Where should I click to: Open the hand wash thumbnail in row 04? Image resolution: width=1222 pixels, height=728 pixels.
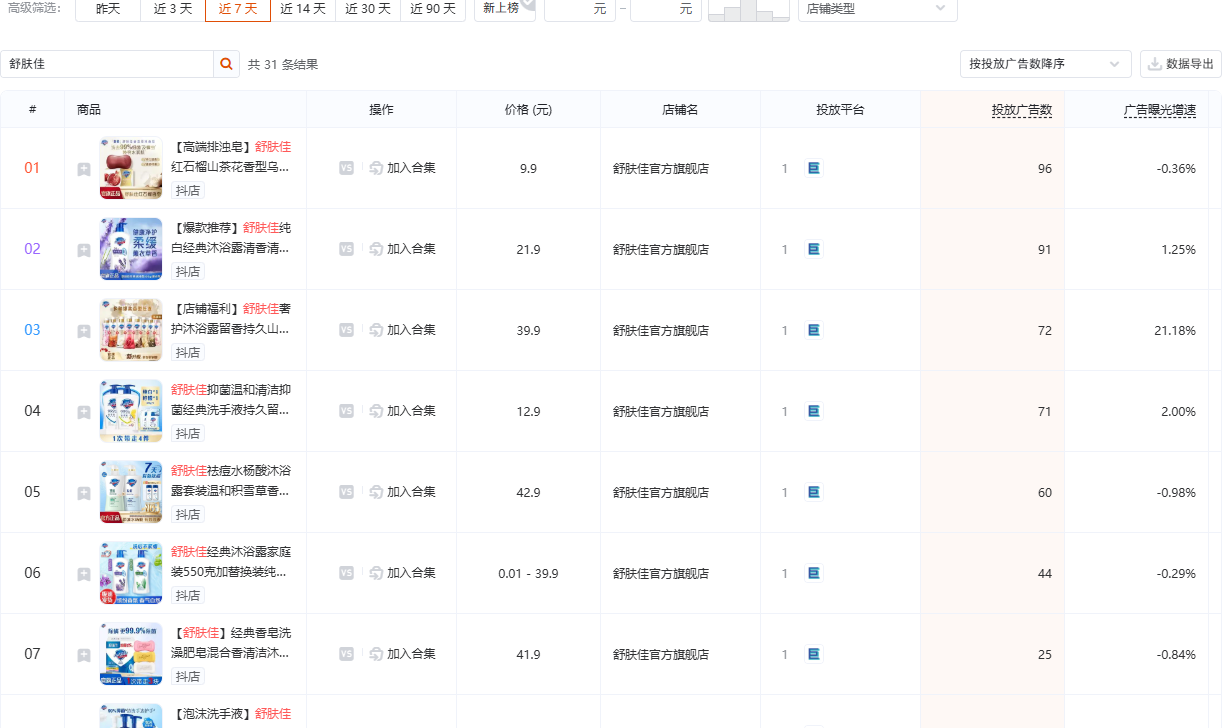pos(131,411)
